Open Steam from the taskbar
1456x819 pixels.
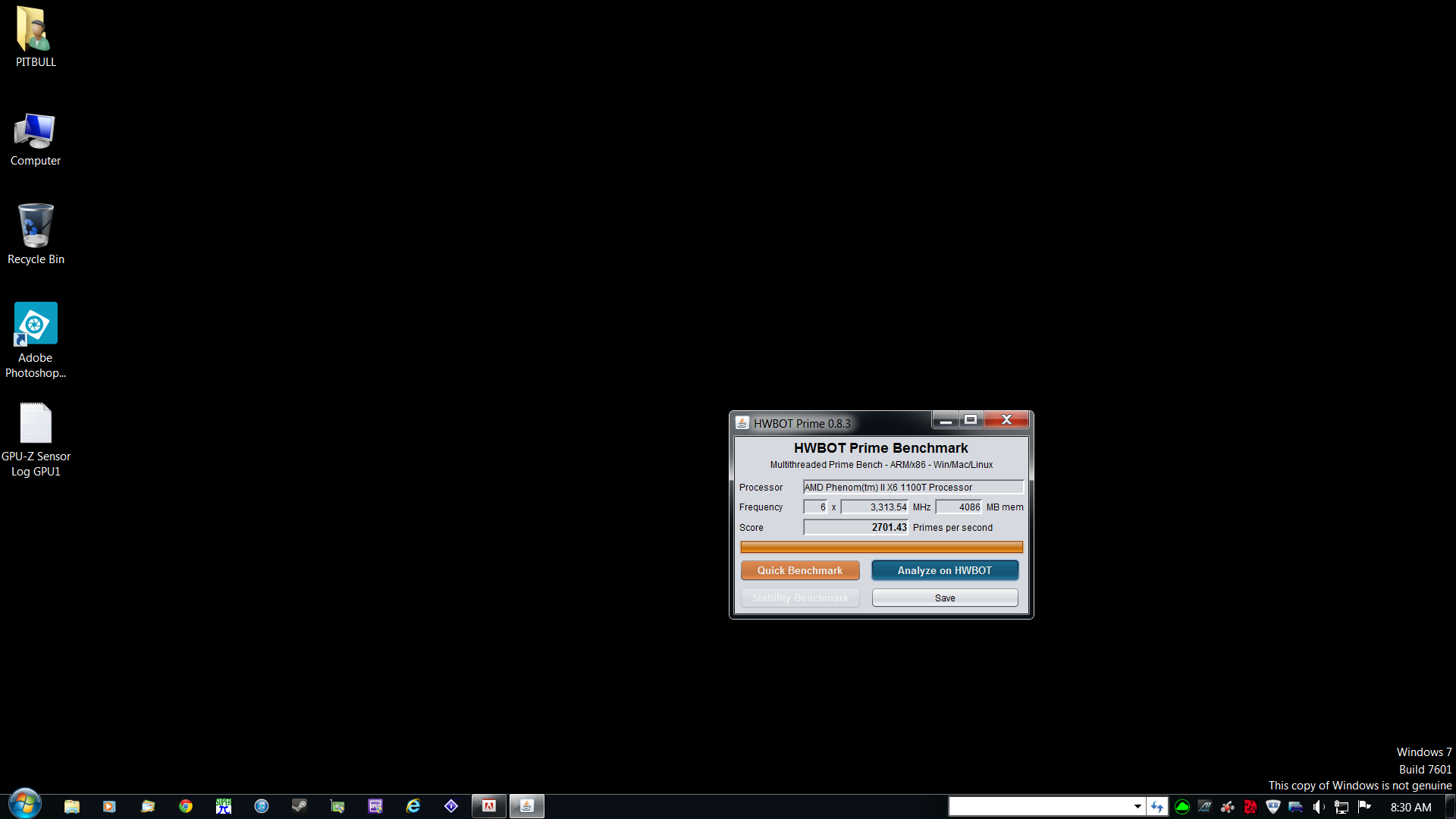click(300, 806)
